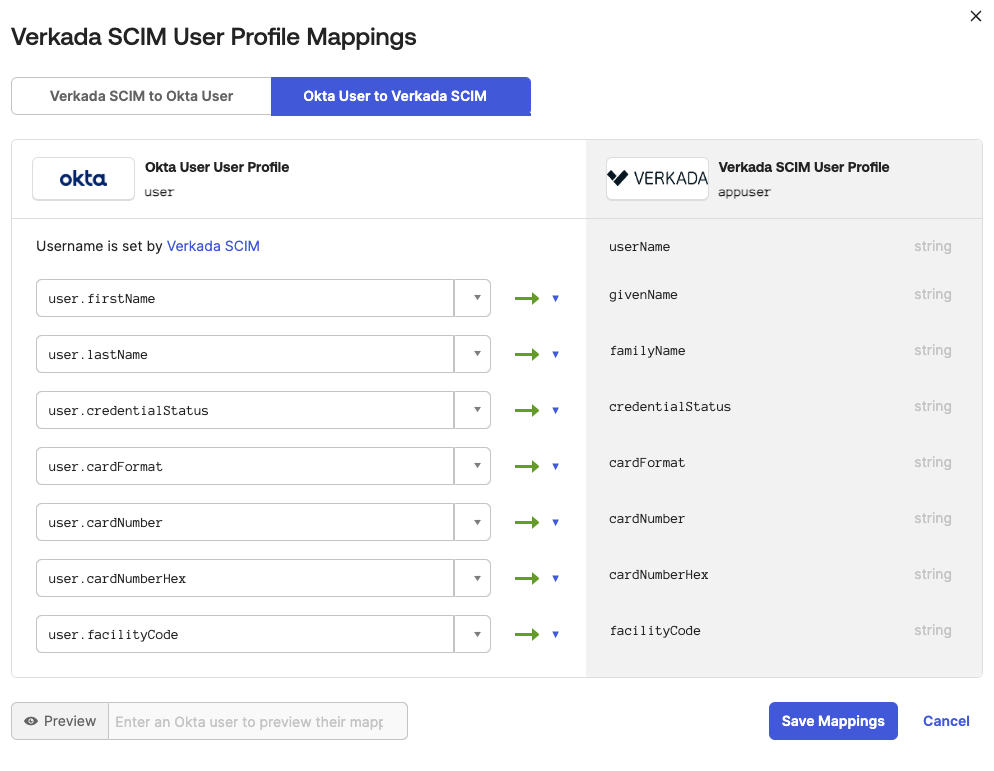Click the green arrow for cardNumberHex row

pos(527,578)
